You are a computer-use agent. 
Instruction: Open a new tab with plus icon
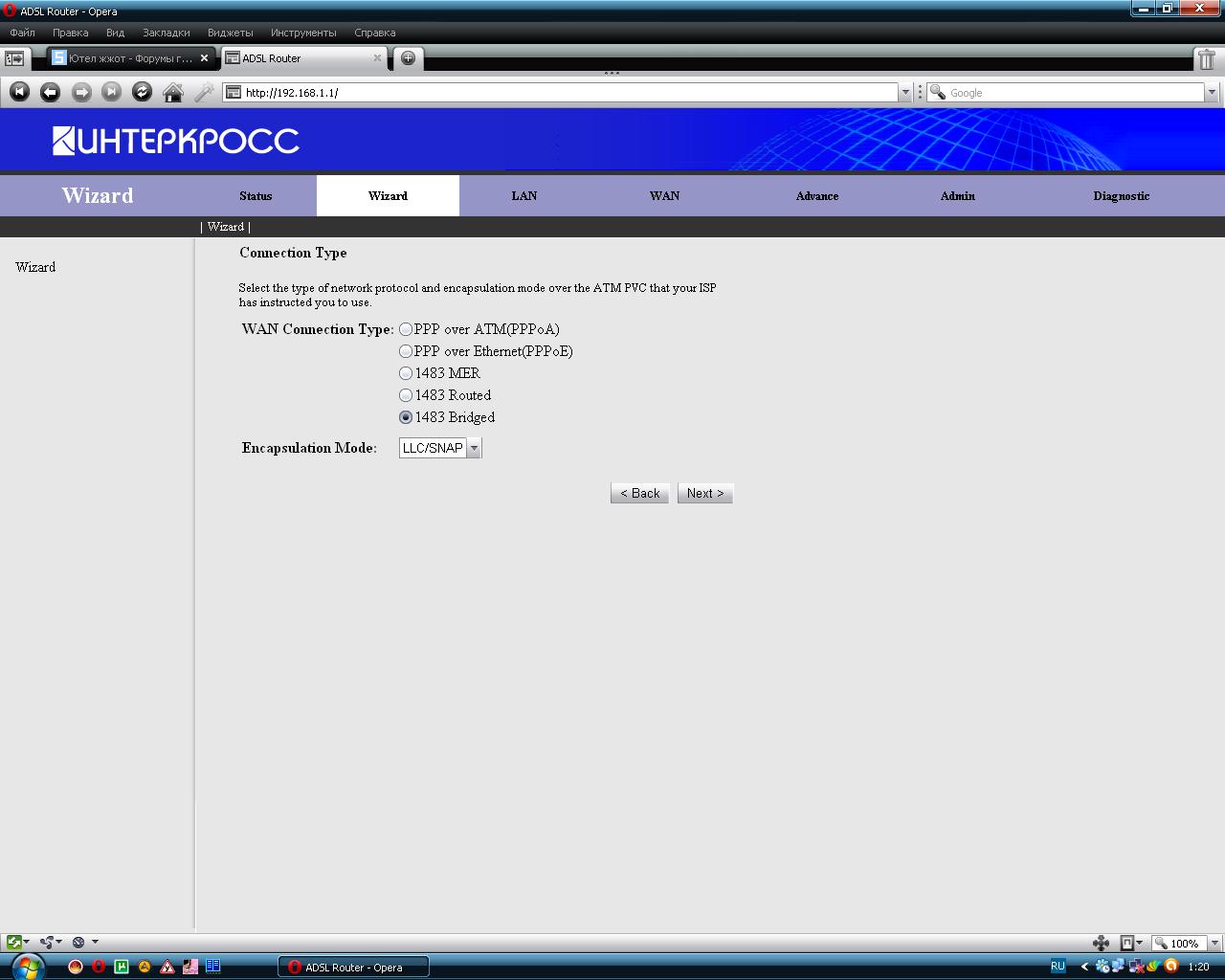tap(408, 58)
